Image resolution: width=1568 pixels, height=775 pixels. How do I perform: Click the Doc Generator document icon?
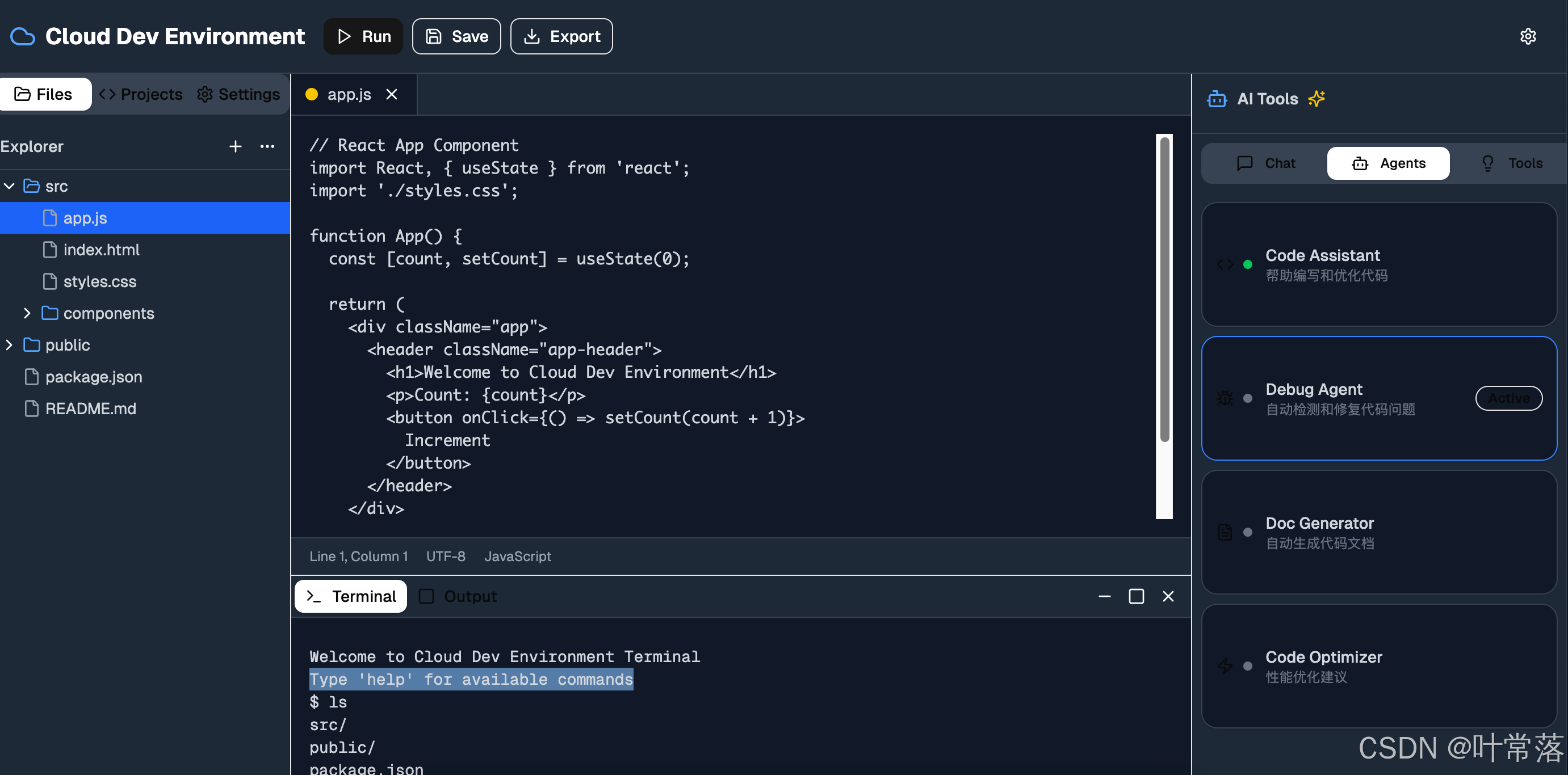click(1225, 532)
